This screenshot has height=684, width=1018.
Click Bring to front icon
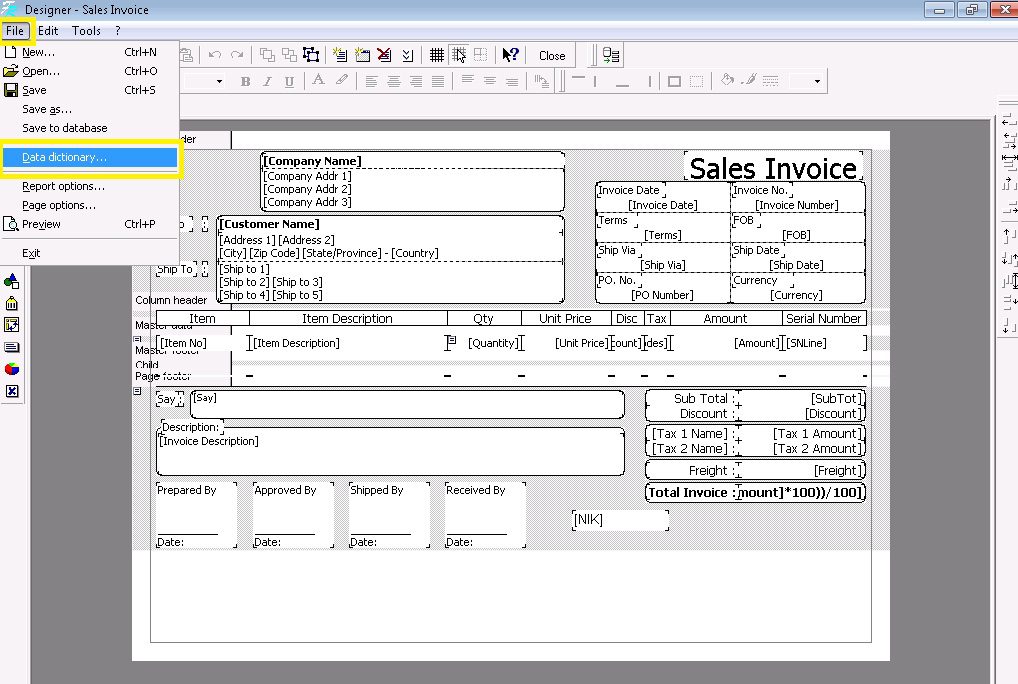click(x=267, y=55)
